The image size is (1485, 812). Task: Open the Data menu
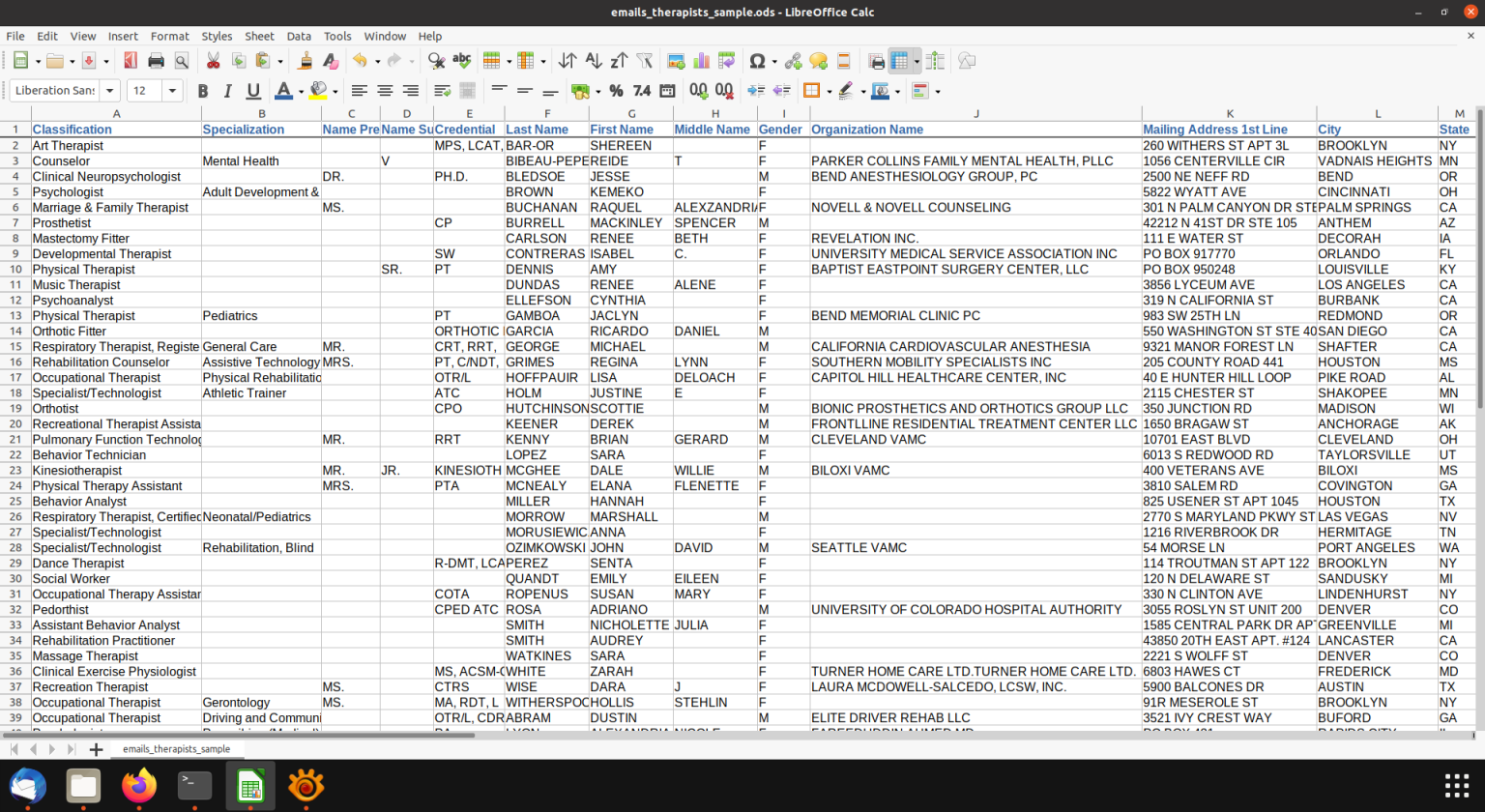coord(301,36)
